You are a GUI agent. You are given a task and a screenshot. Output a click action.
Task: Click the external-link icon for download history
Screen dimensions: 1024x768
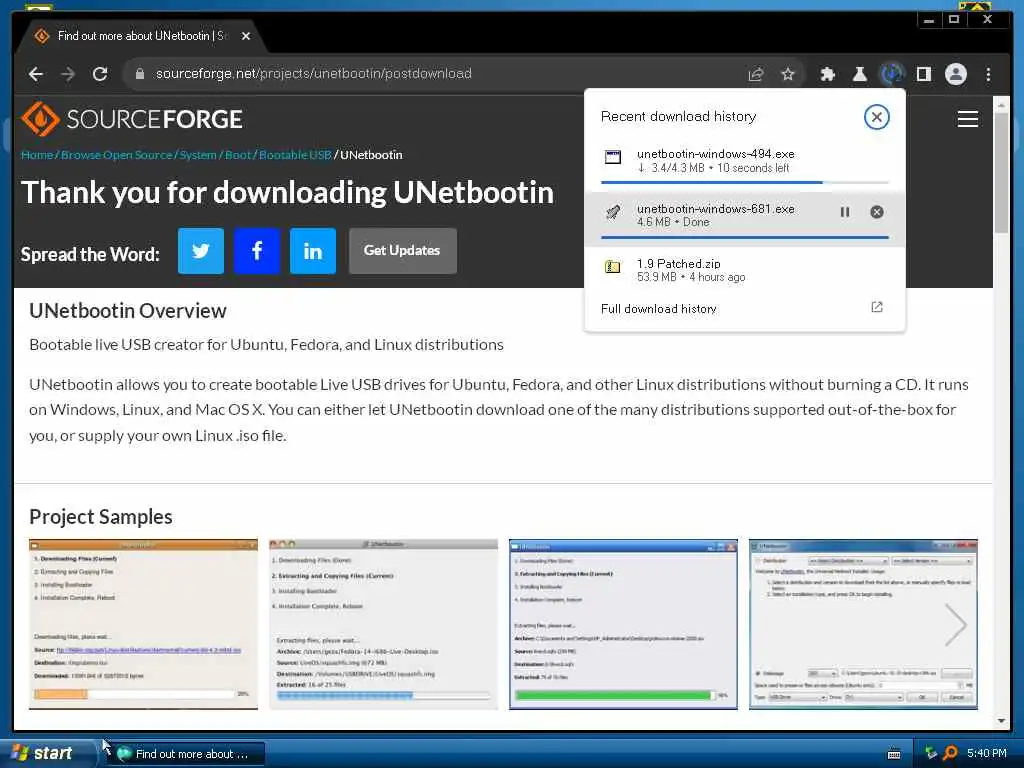(x=876, y=307)
